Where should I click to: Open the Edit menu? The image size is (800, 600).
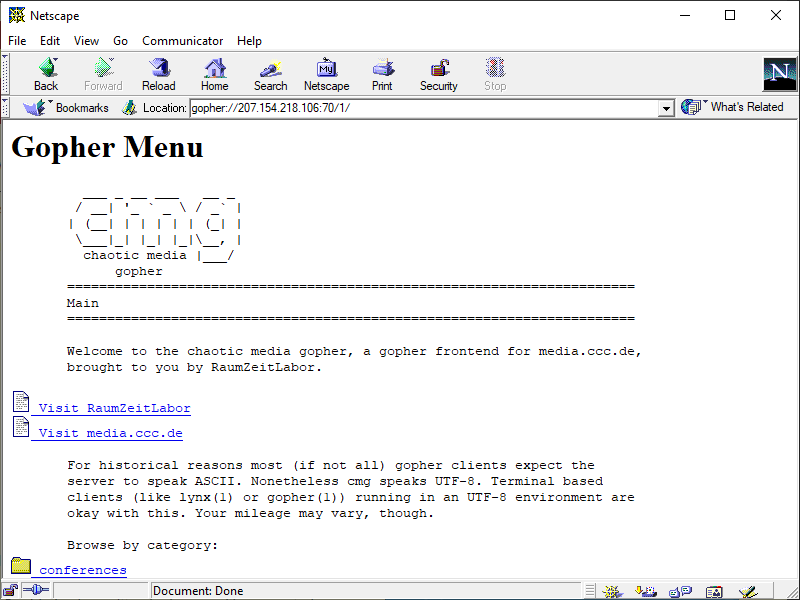pos(50,41)
